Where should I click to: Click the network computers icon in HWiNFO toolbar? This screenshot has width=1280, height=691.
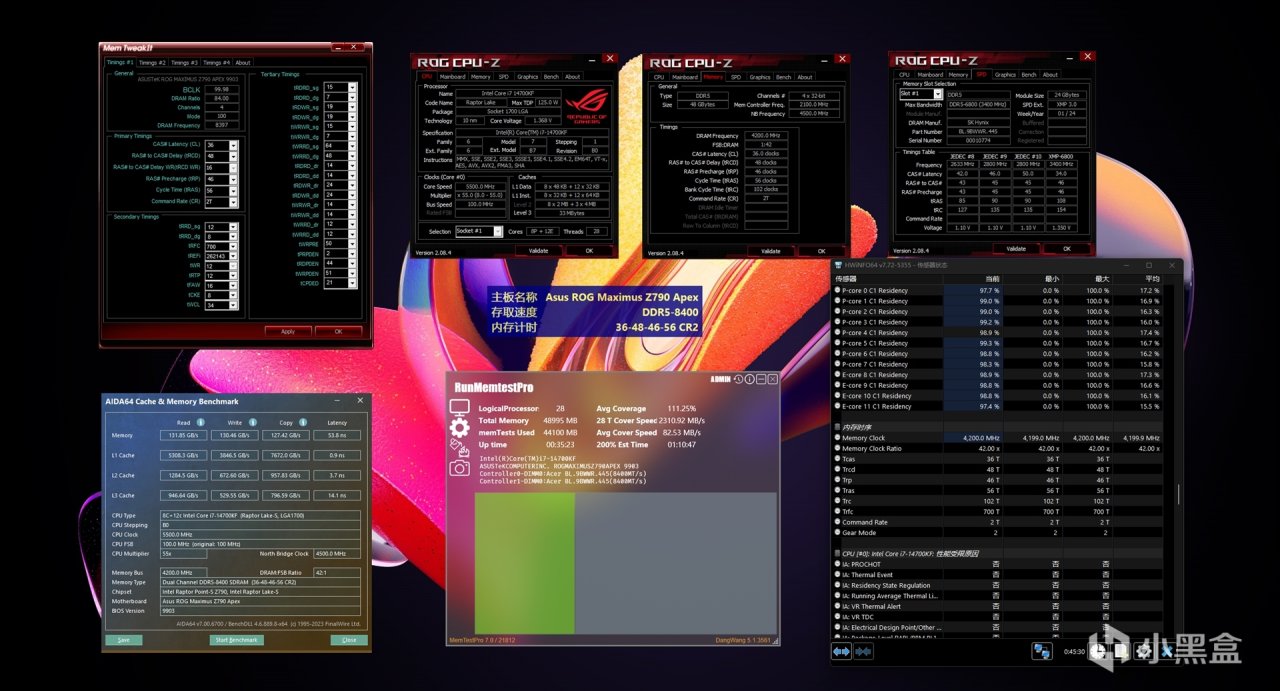1042,651
